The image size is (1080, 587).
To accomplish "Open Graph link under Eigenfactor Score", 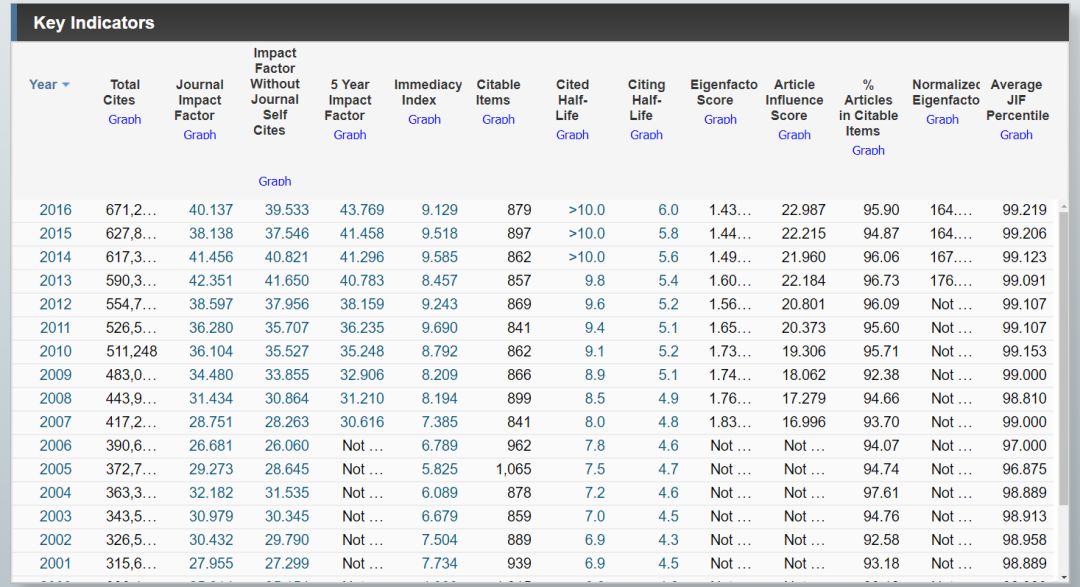I will pos(720,120).
